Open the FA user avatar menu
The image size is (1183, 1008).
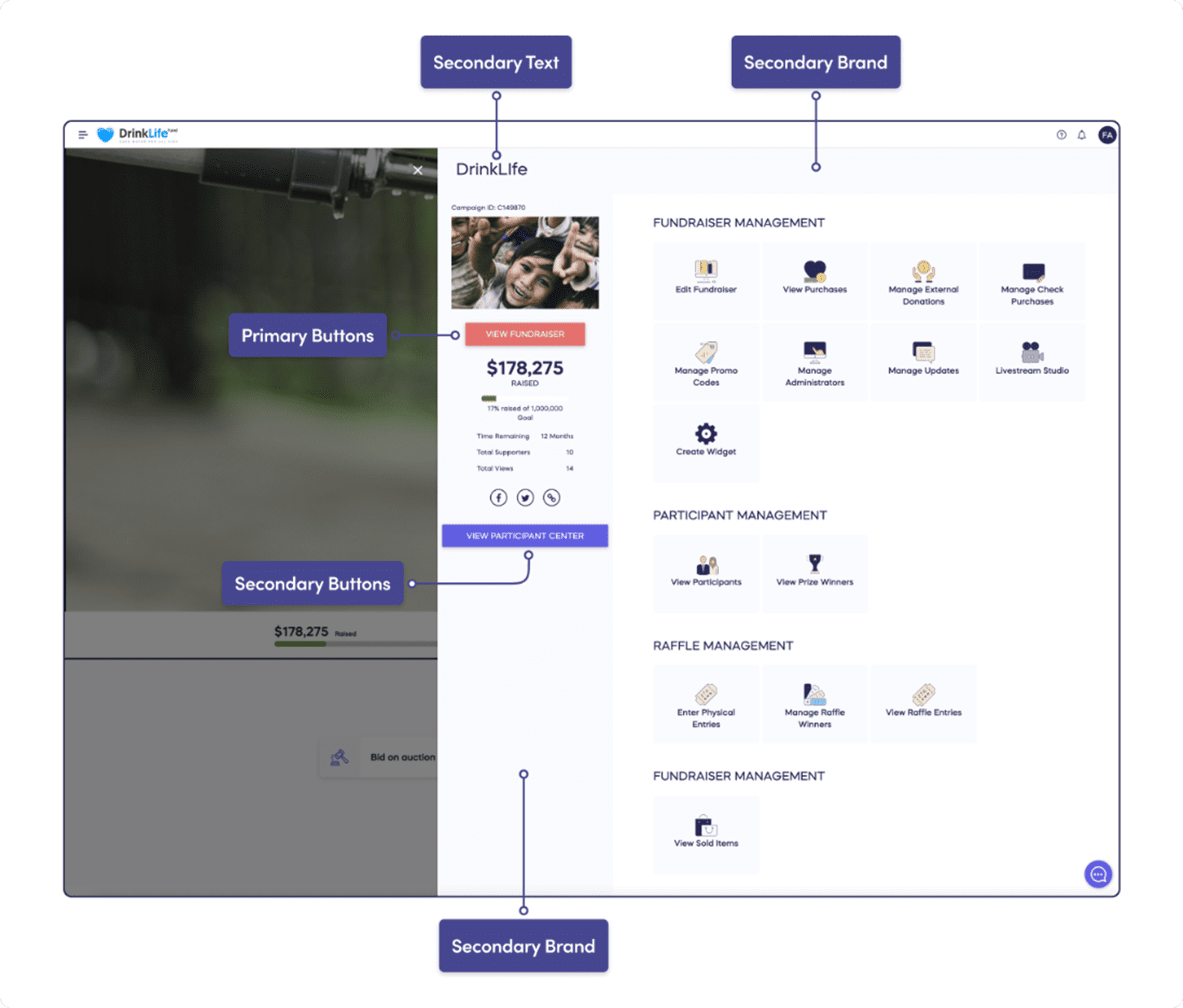[1107, 135]
